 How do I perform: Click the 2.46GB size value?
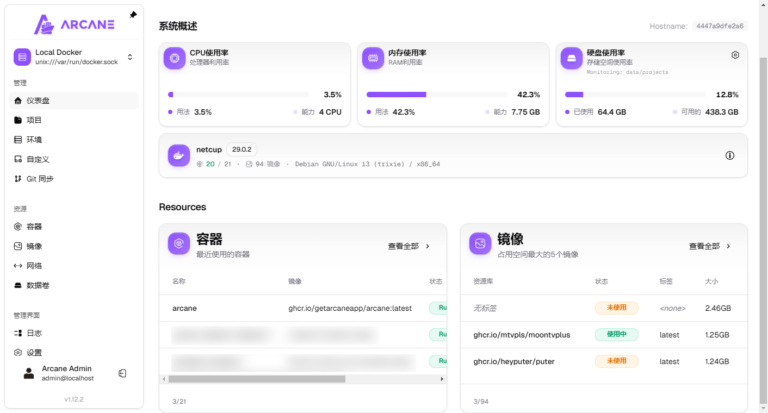coord(718,308)
